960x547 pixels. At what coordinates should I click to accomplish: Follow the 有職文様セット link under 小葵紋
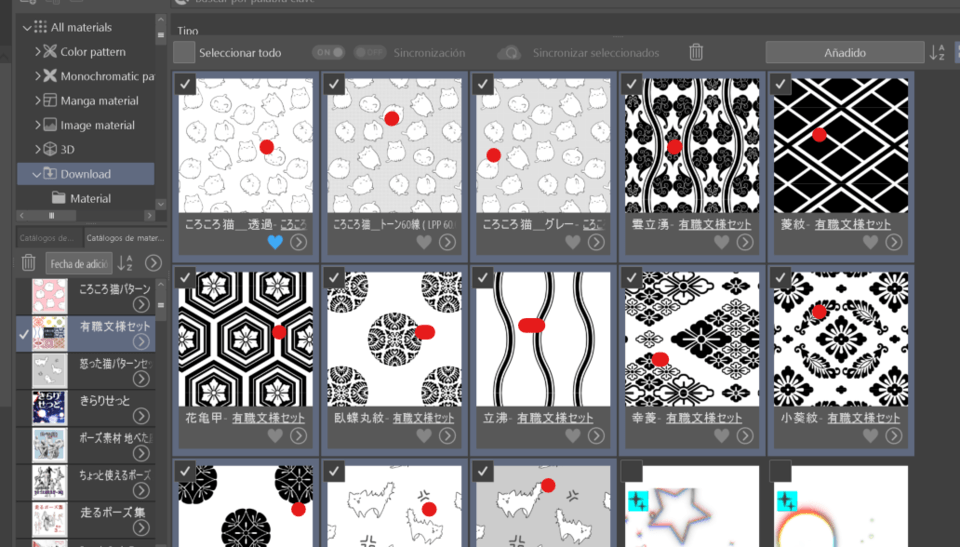(x=850, y=417)
